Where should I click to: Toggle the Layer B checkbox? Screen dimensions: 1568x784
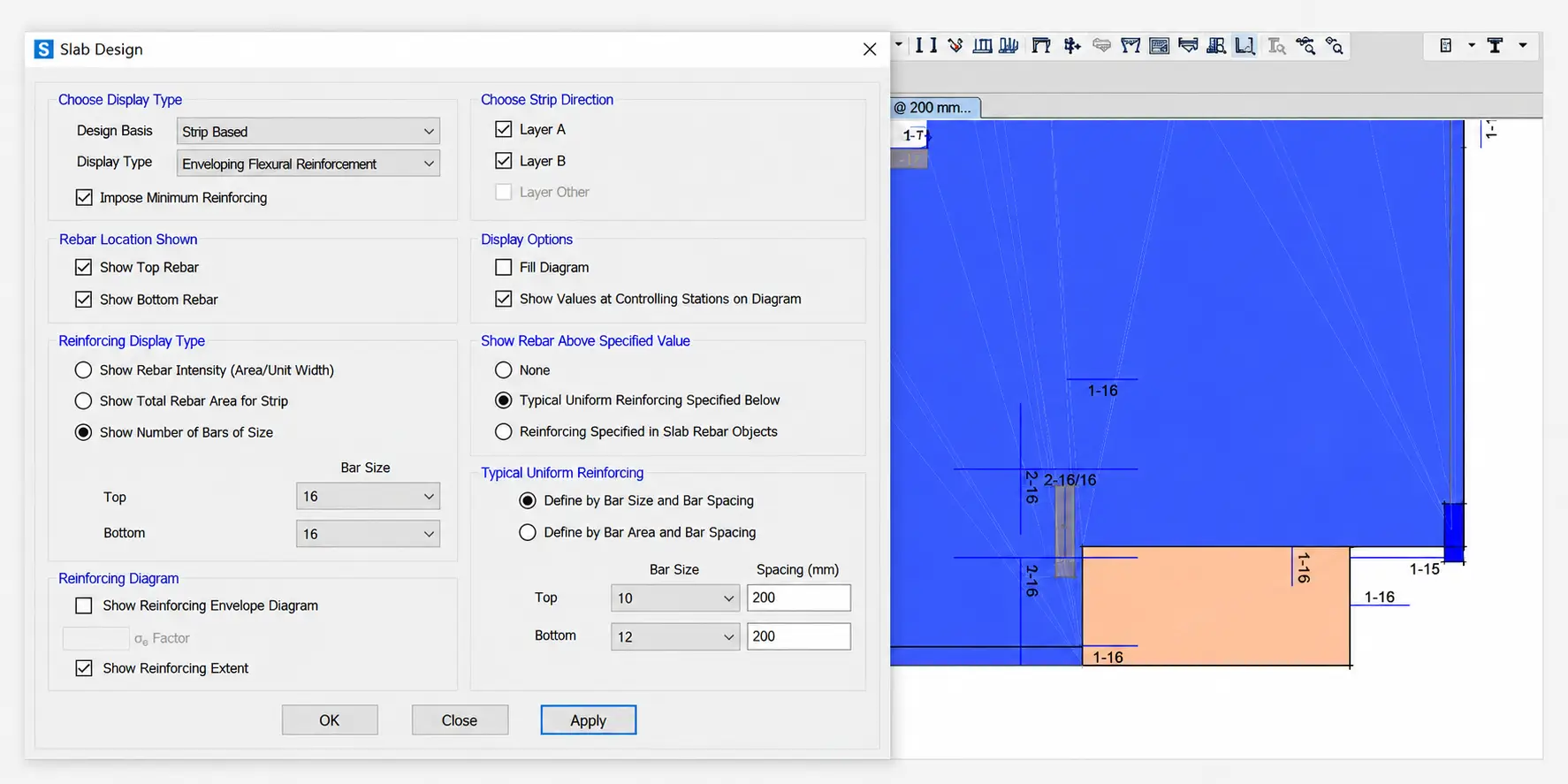pos(504,161)
